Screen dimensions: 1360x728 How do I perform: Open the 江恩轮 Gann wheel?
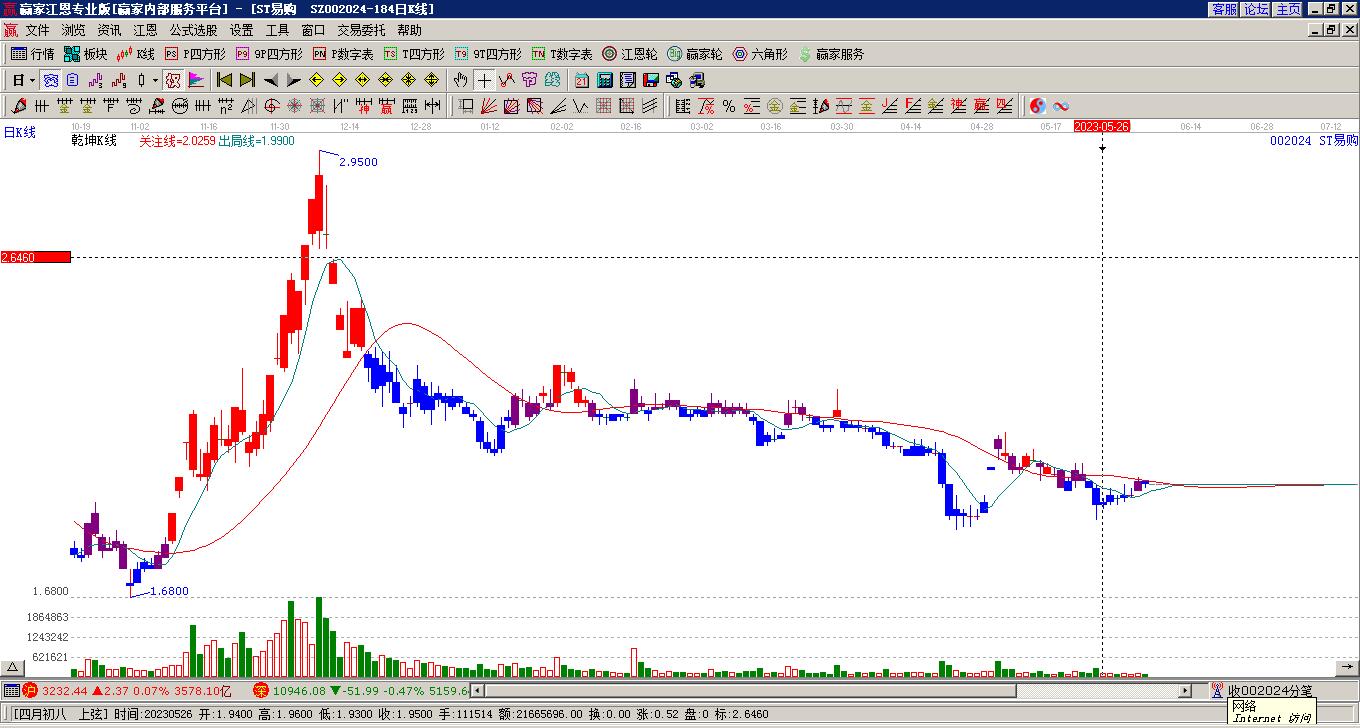coord(630,54)
